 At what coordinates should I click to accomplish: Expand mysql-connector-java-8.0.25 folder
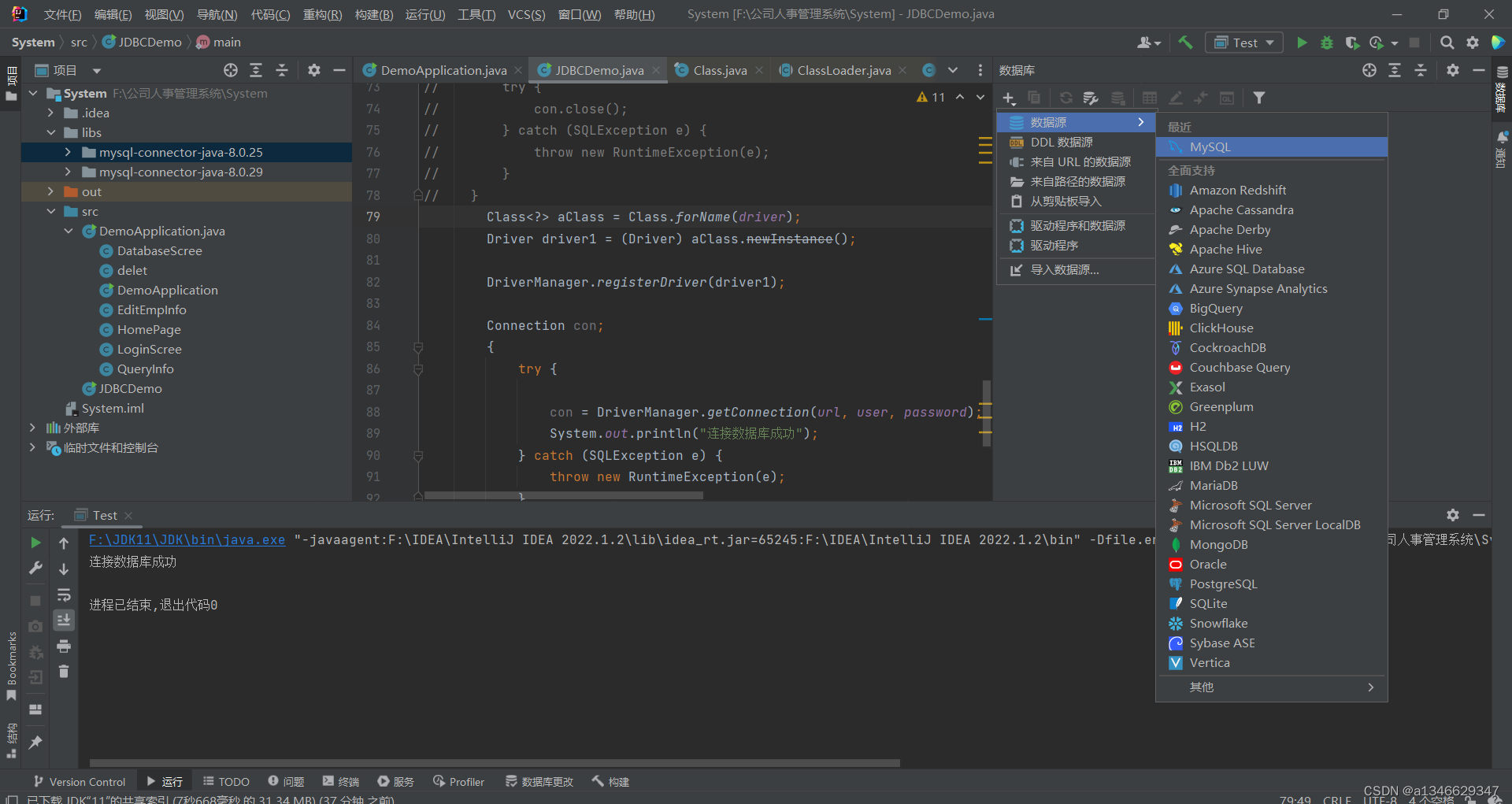click(x=68, y=152)
